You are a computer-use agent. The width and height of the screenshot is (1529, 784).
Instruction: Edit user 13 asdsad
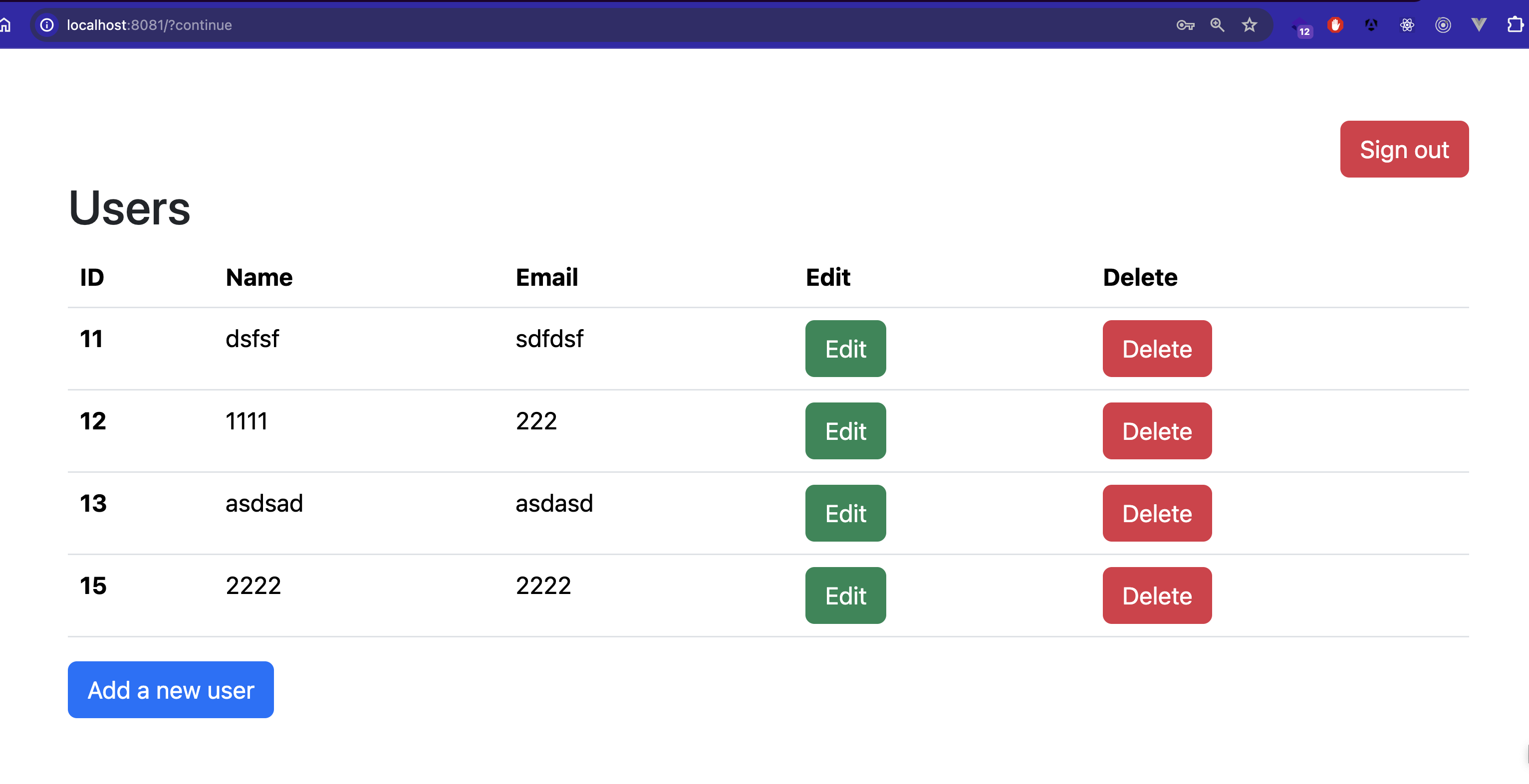tap(845, 513)
